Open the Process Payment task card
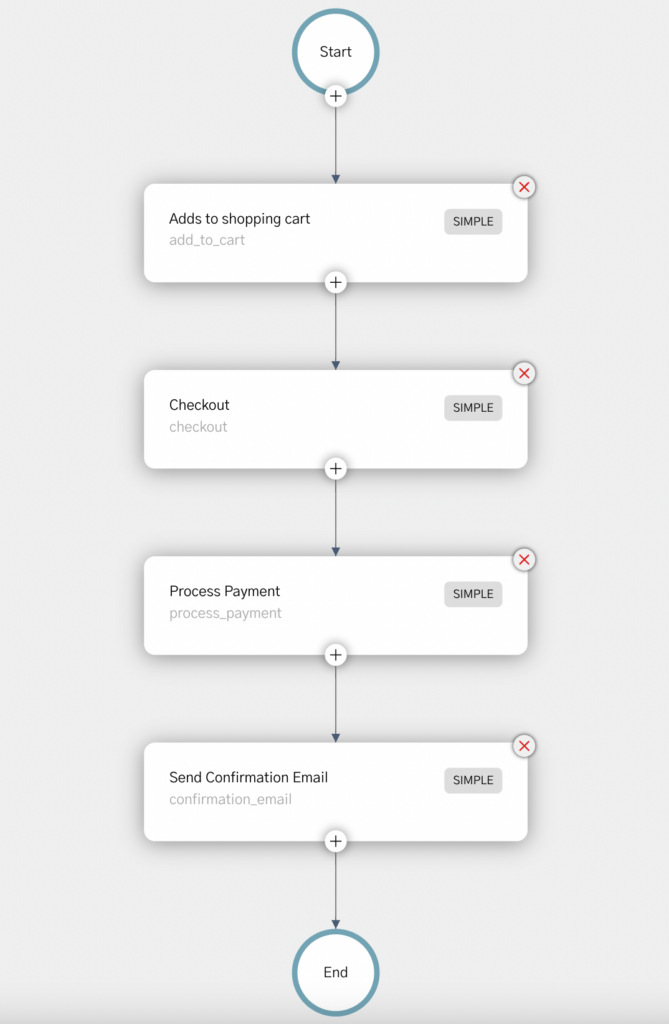Screen dimensions: 669x1024 336,605
